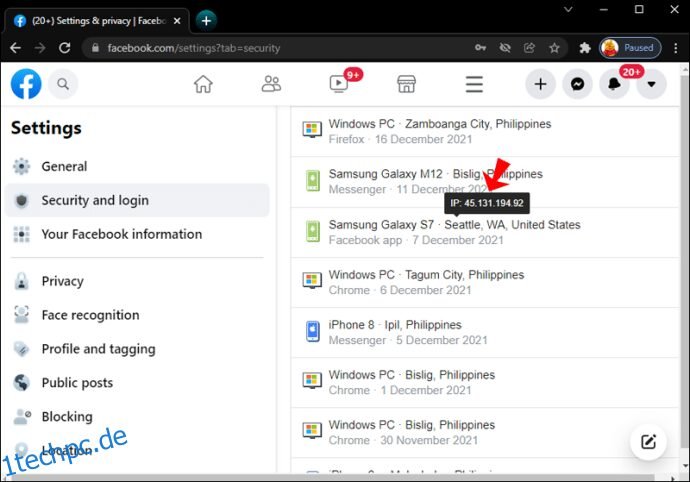Bookmark the page with the star icon
Viewport: 690px width, 482px height.
coord(554,48)
